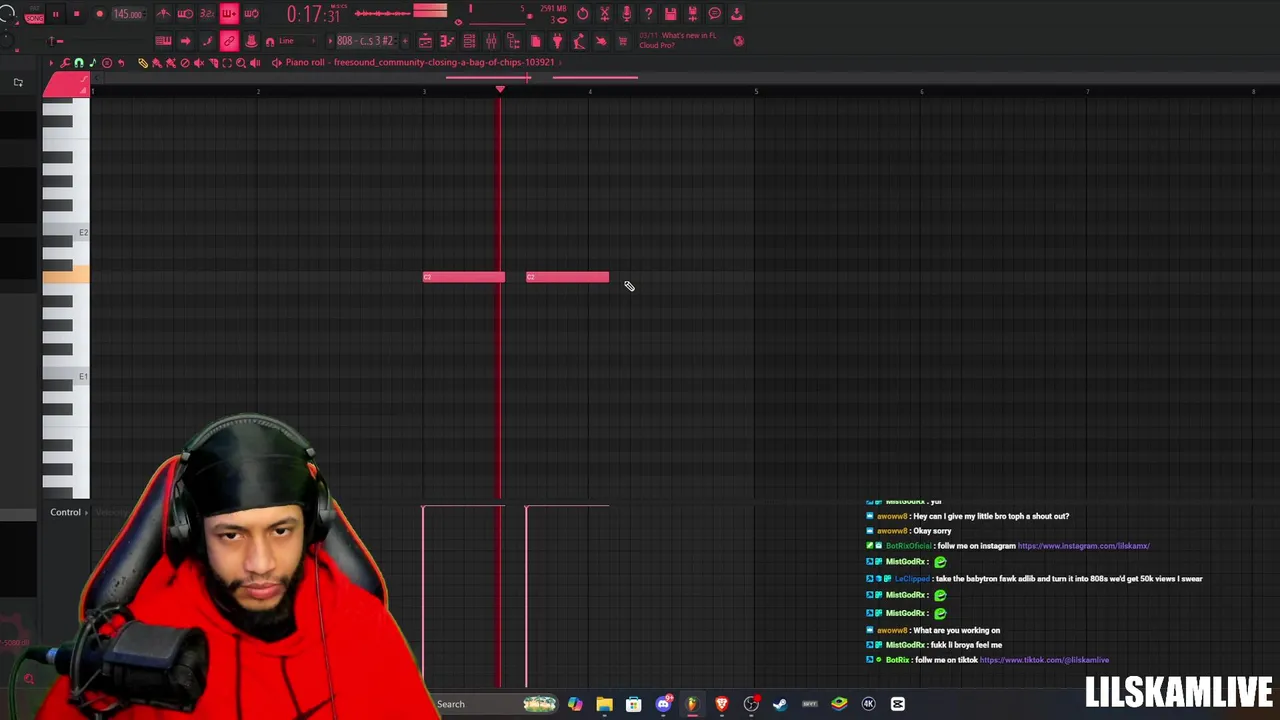
Task: Click the first pink note on C2
Action: coord(464,277)
